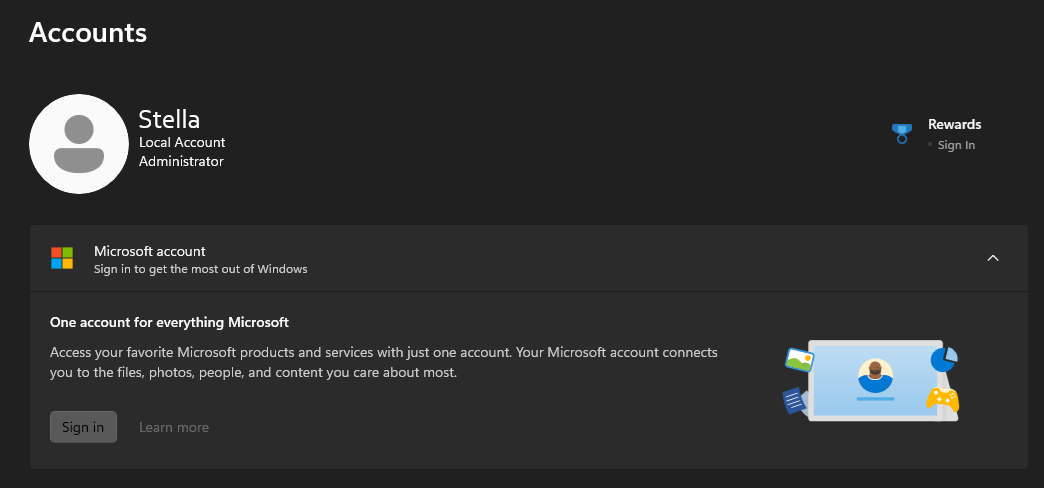Viewport: 1044px width, 488px height.
Task: Click the Accounts page heading
Action: 88,33
